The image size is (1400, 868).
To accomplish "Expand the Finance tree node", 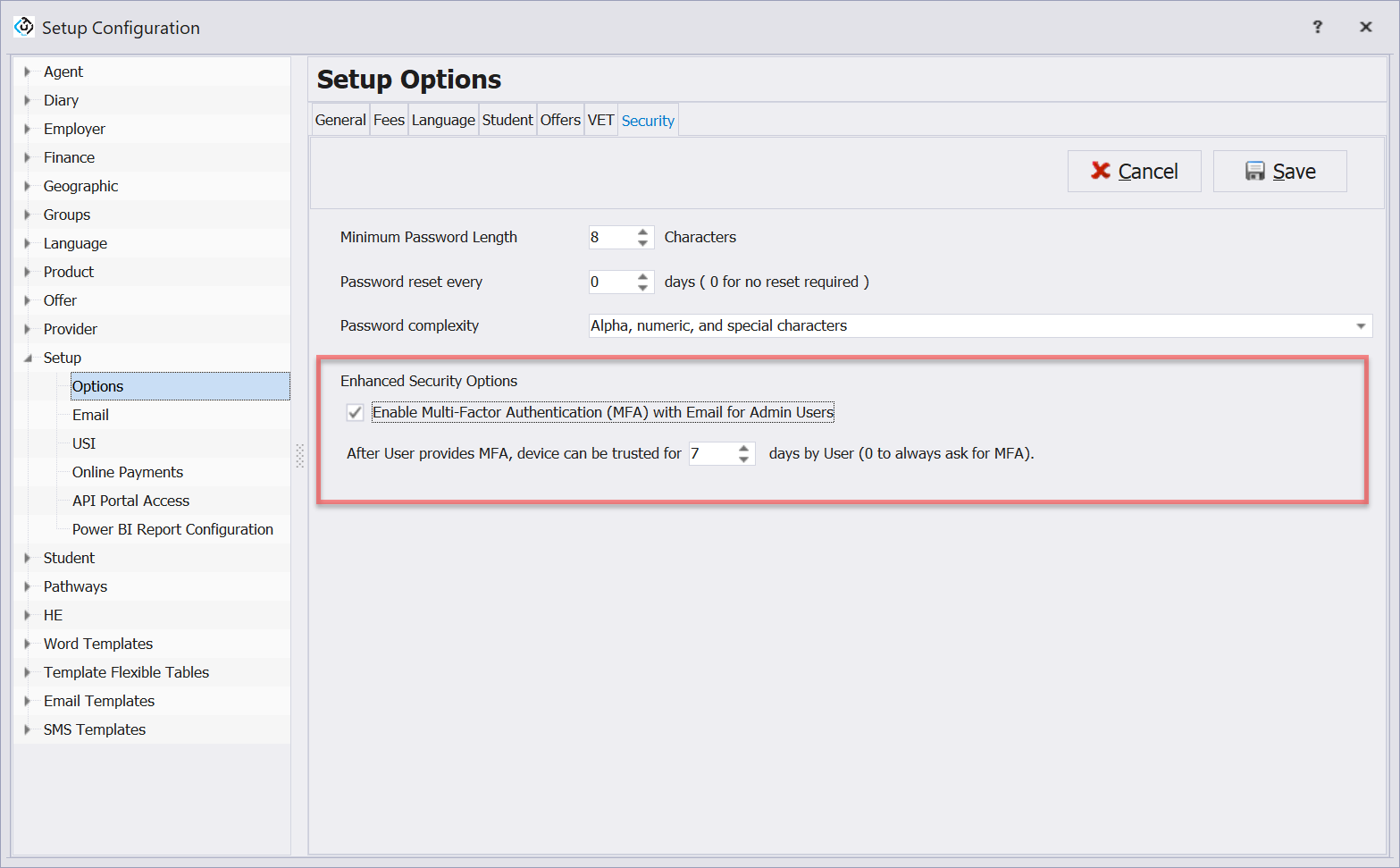I will pos(28,157).
